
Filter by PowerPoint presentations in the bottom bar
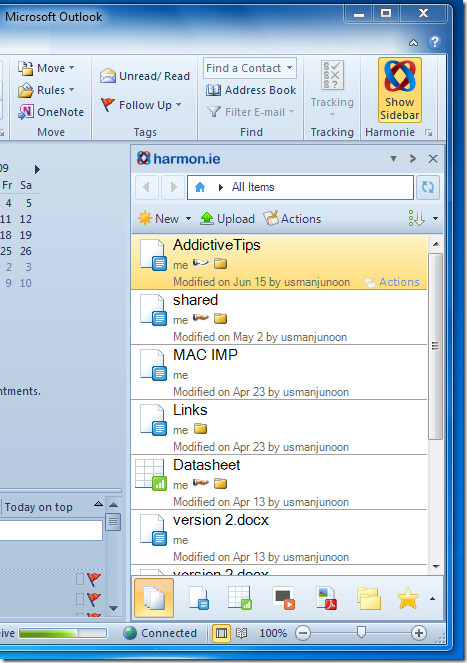tap(283, 598)
